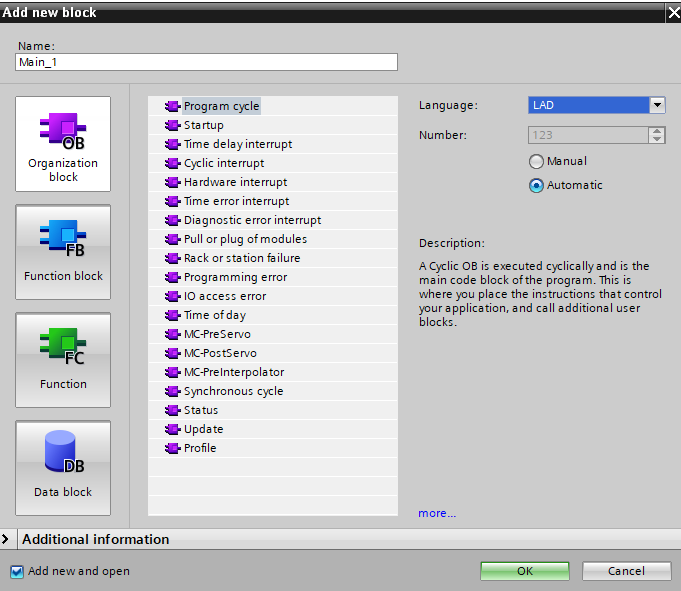
Task: Select the Automatic numbering radio button
Action: (536, 185)
